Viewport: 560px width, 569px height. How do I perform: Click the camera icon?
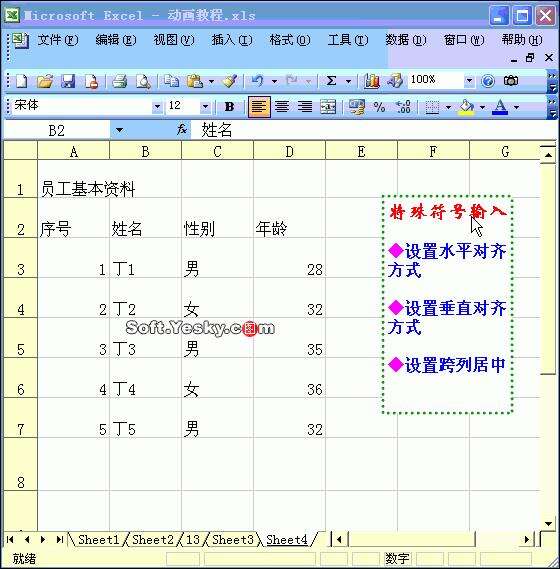pyautogui.click(x=510, y=81)
